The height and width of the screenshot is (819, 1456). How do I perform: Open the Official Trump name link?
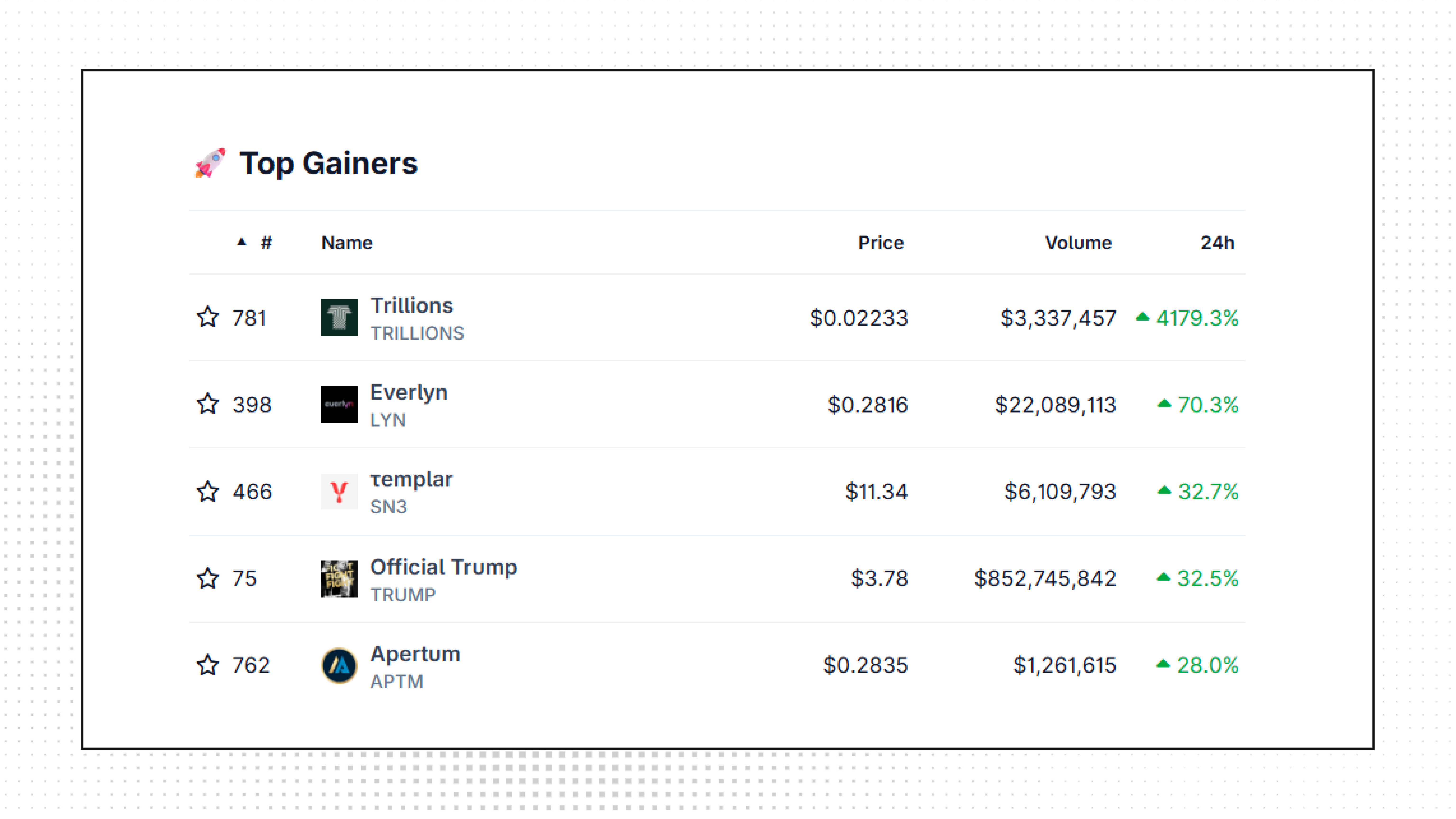click(x=443, y=567)
